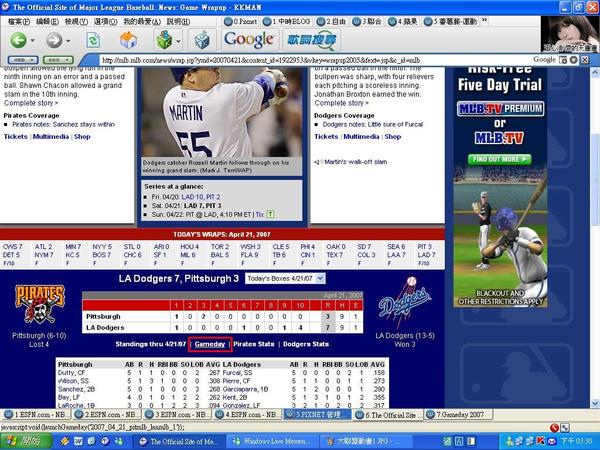Click the Refresh page icon

coord(93,40)
